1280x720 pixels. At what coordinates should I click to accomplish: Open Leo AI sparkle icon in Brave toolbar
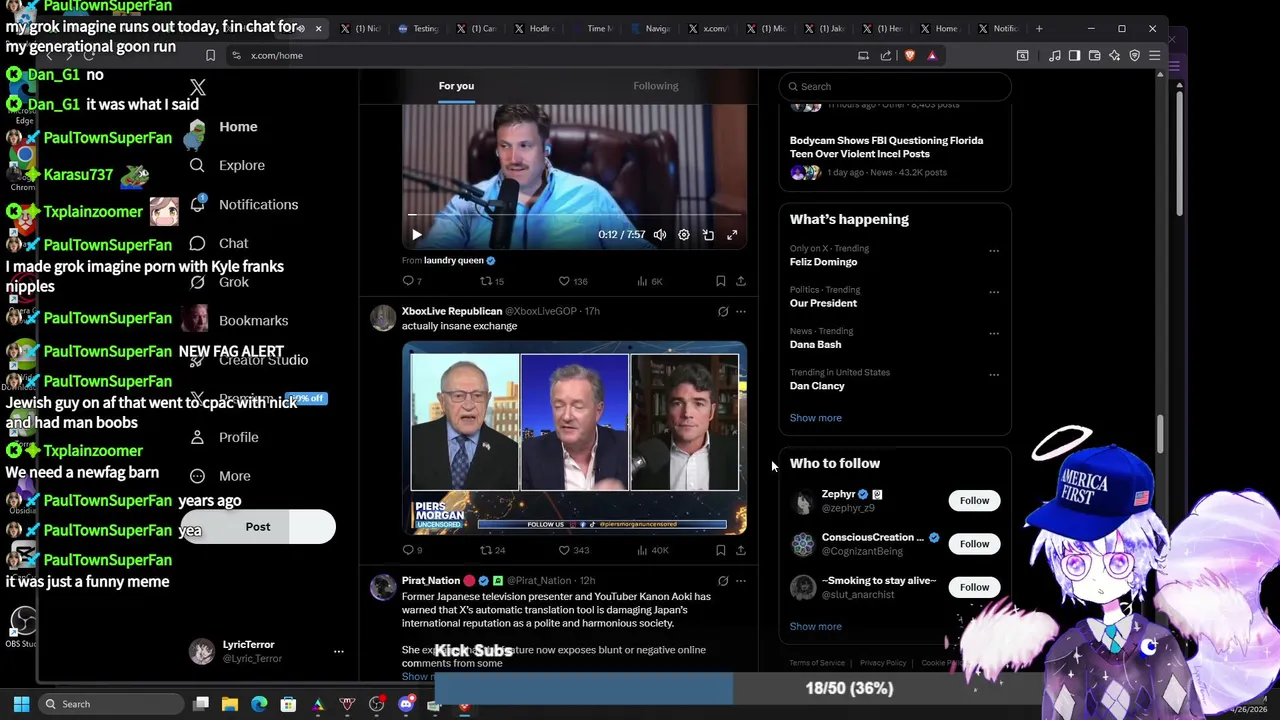1114,55
